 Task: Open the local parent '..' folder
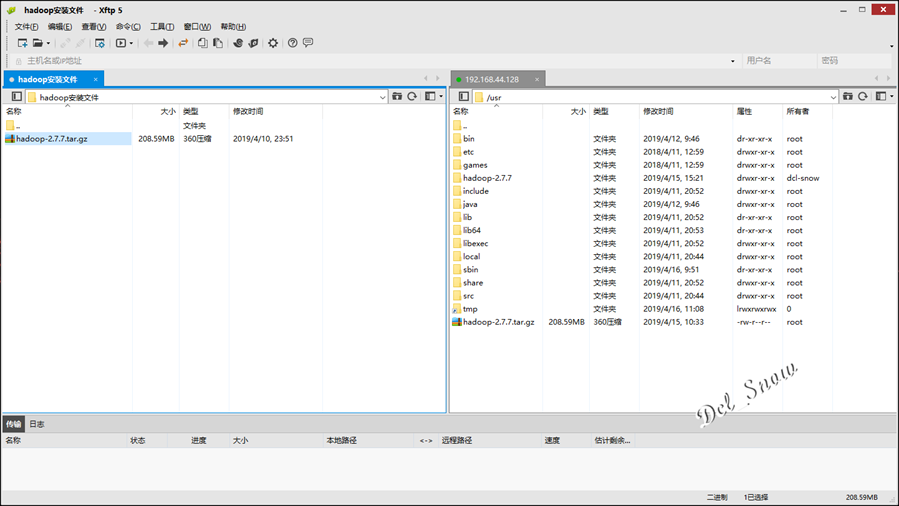(x=14, y=125)
